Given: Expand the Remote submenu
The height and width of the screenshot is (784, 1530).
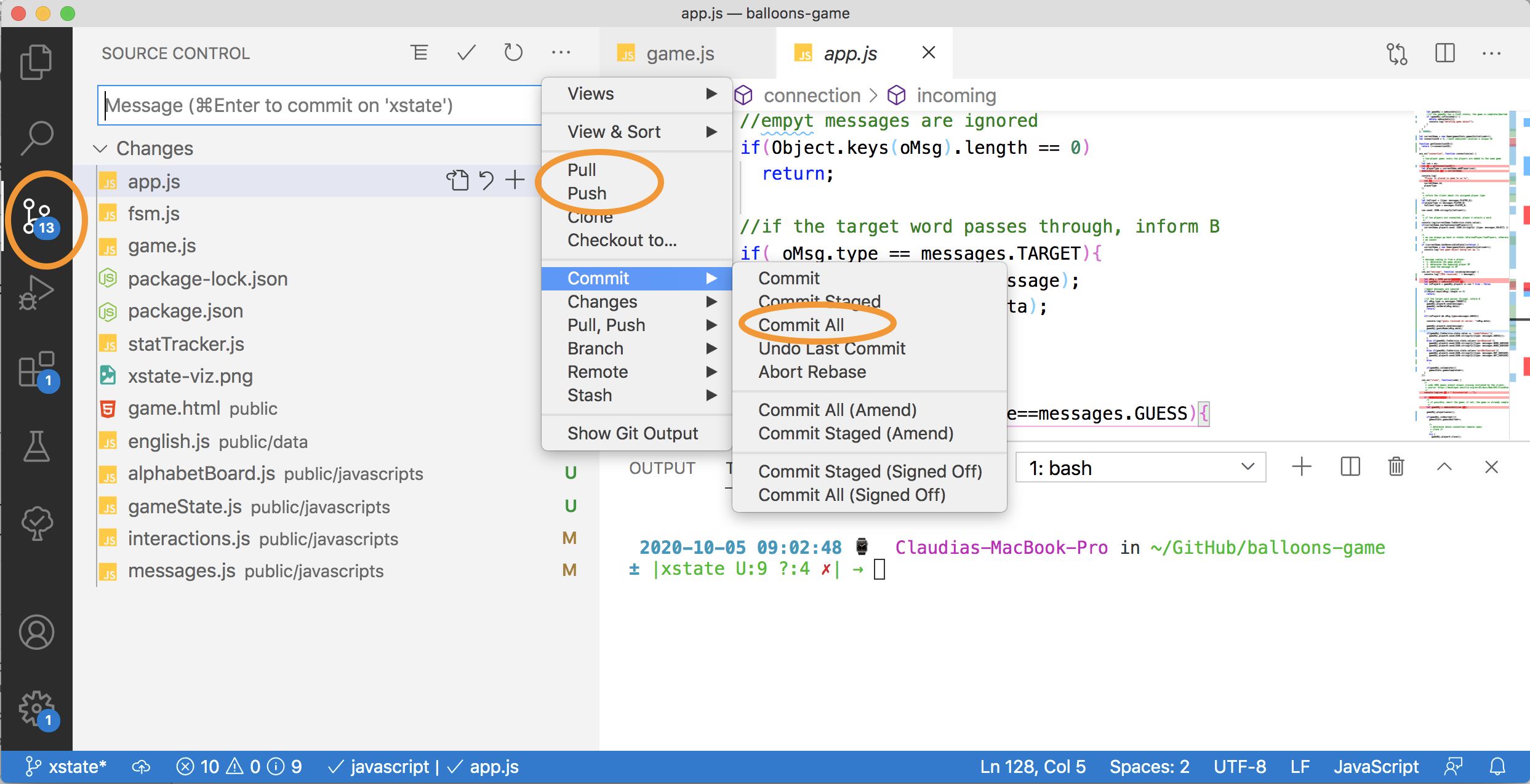Looking at the screenshot, I should [x=637, y=372].
